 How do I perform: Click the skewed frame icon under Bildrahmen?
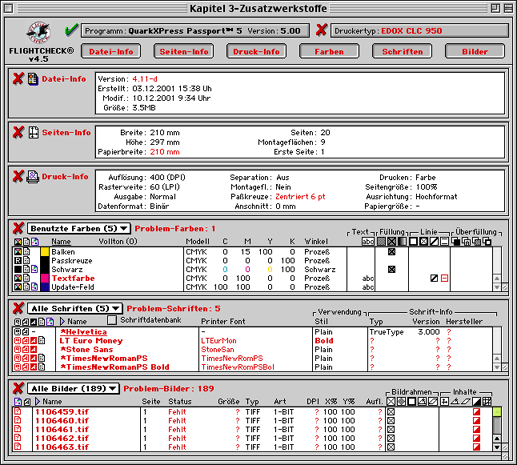pyautogui.click(x=433, y=401)
